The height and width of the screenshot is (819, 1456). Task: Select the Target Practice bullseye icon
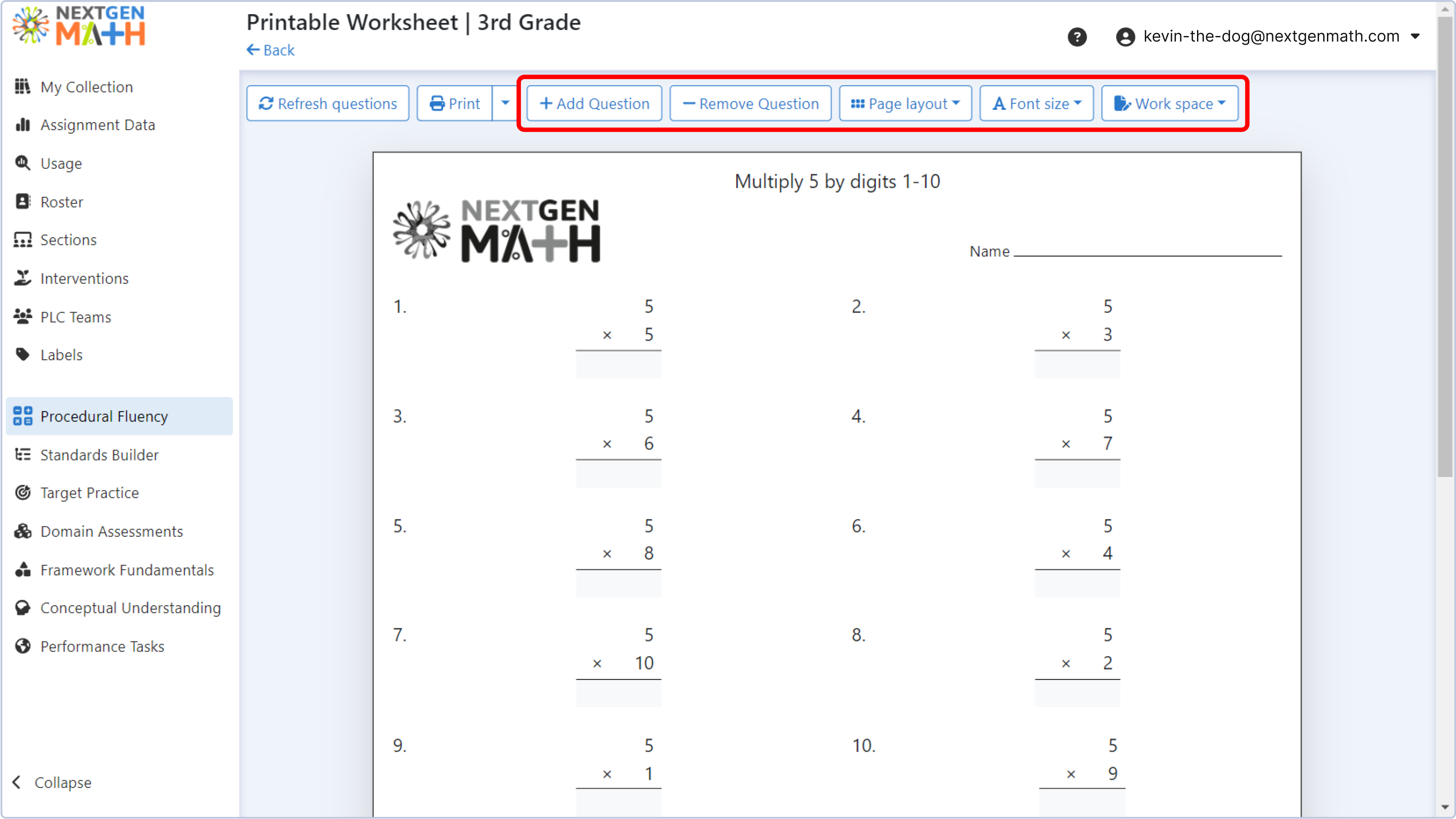pos(23,493)
